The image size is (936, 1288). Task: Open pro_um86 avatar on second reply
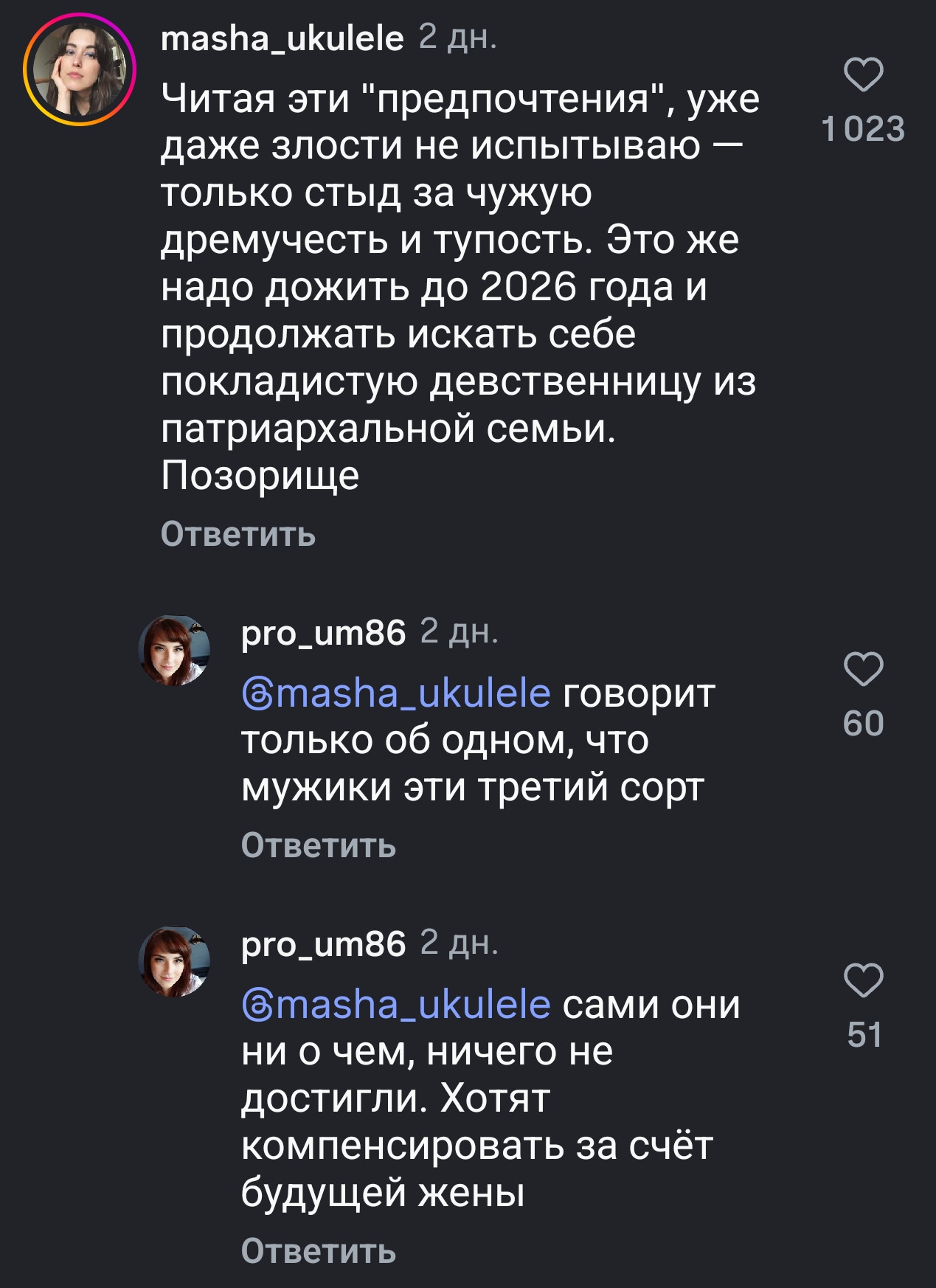click(175, 962)
